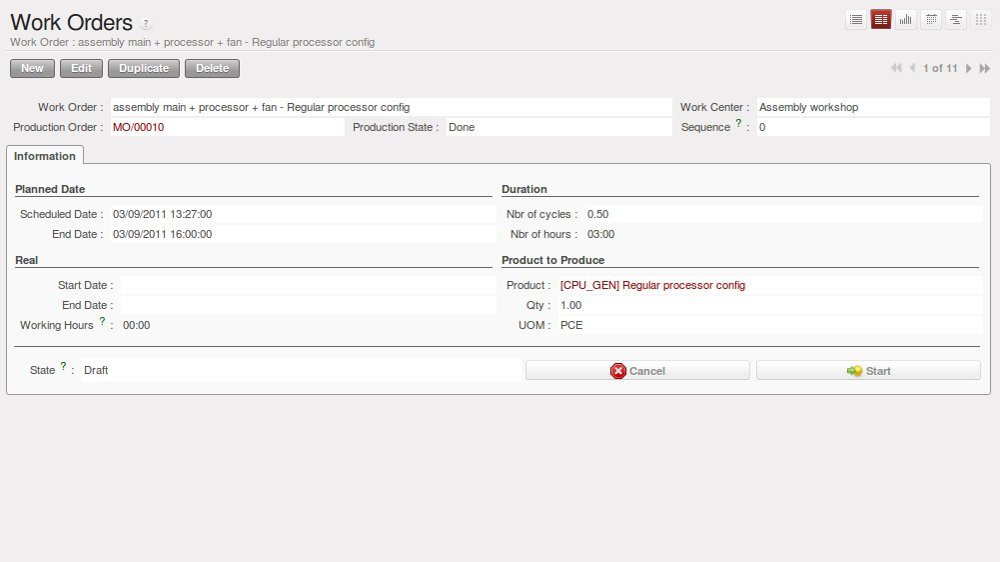Screen dimensions: 1000x562
Task: Go to the previous record arrow
Action: [x=912, y=68]
